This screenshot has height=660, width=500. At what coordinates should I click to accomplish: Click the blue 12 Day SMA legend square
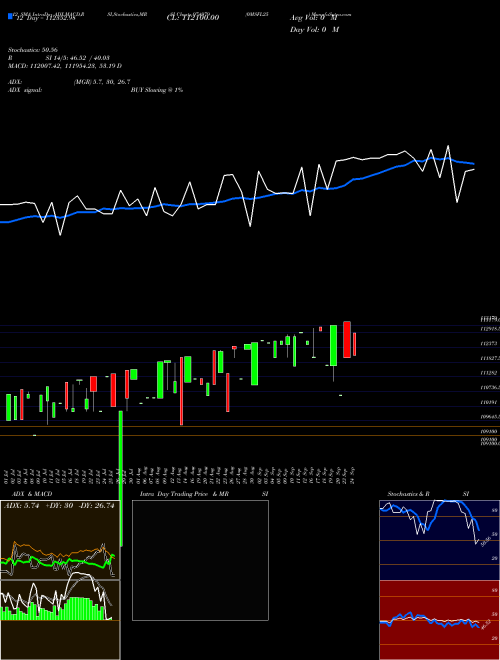tap(10, 17)
